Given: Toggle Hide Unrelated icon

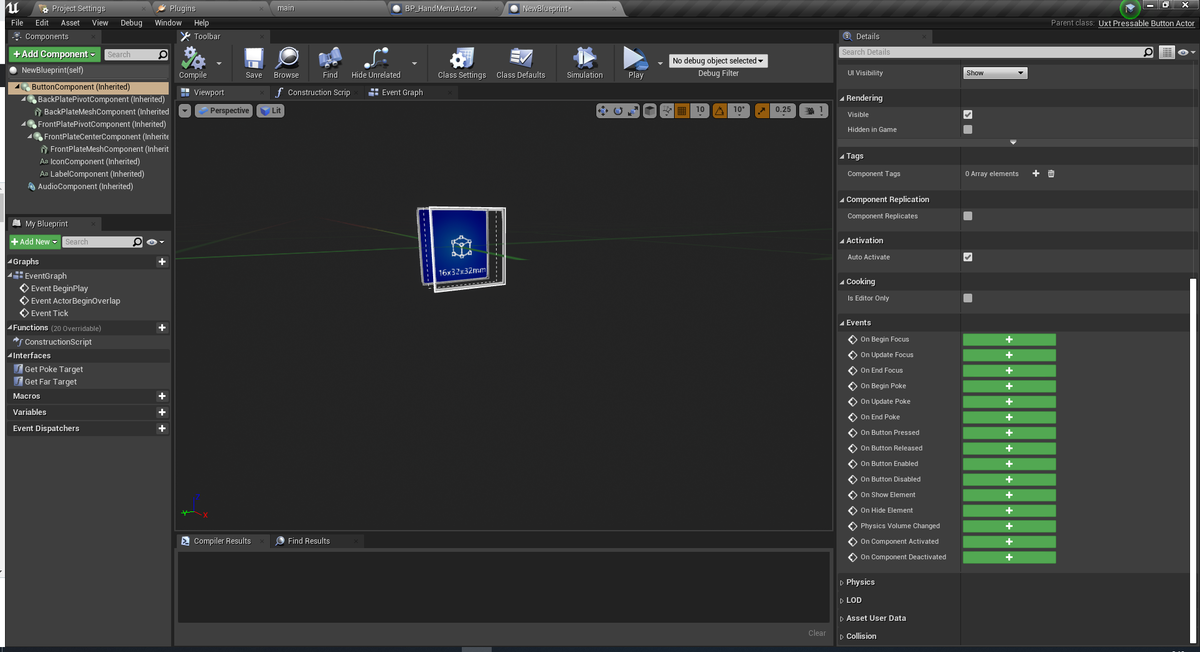Looking at the screenshot, I should pos(376,62).
